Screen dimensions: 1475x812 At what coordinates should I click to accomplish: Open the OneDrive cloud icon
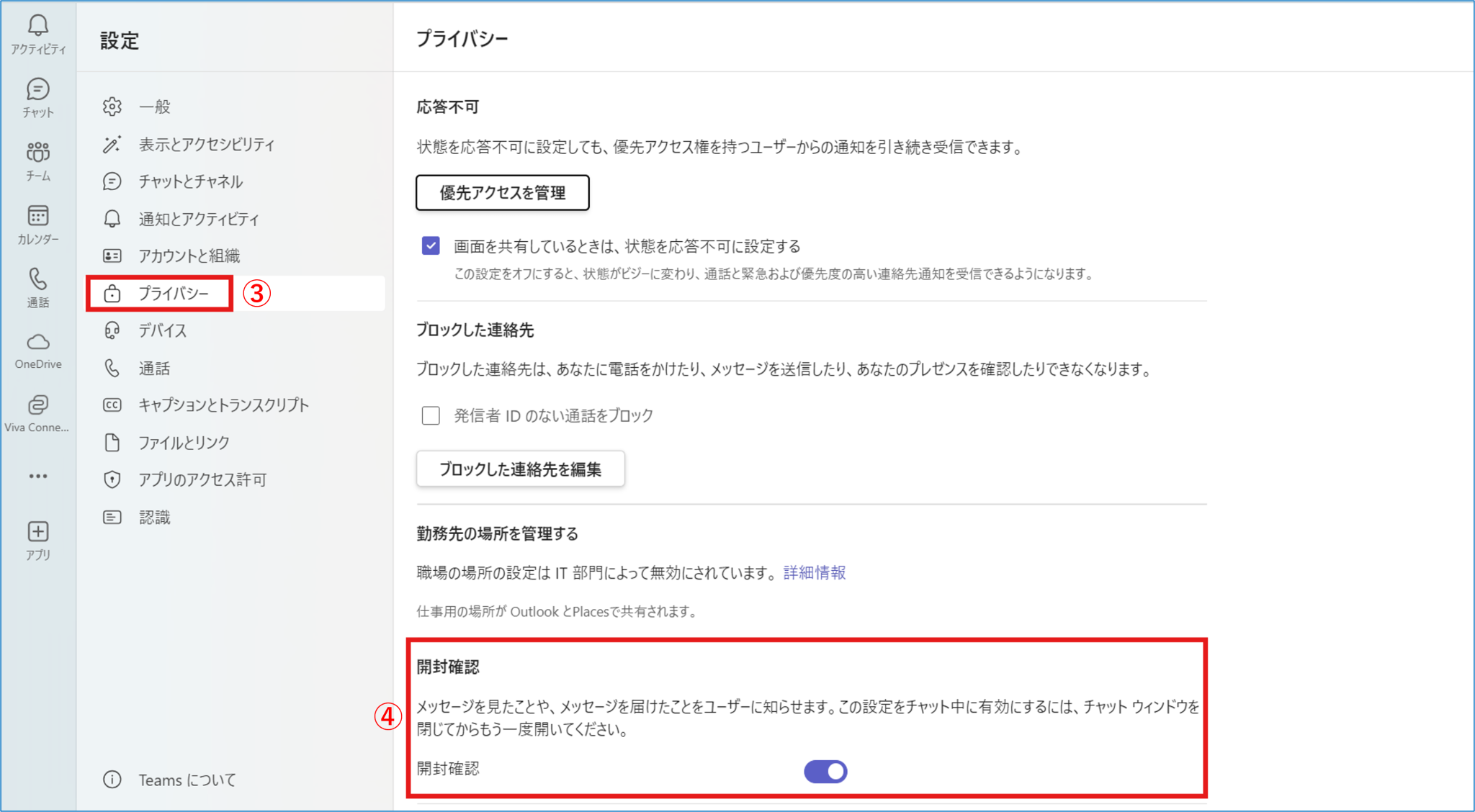pyautogui.click(x=38, y=351)
